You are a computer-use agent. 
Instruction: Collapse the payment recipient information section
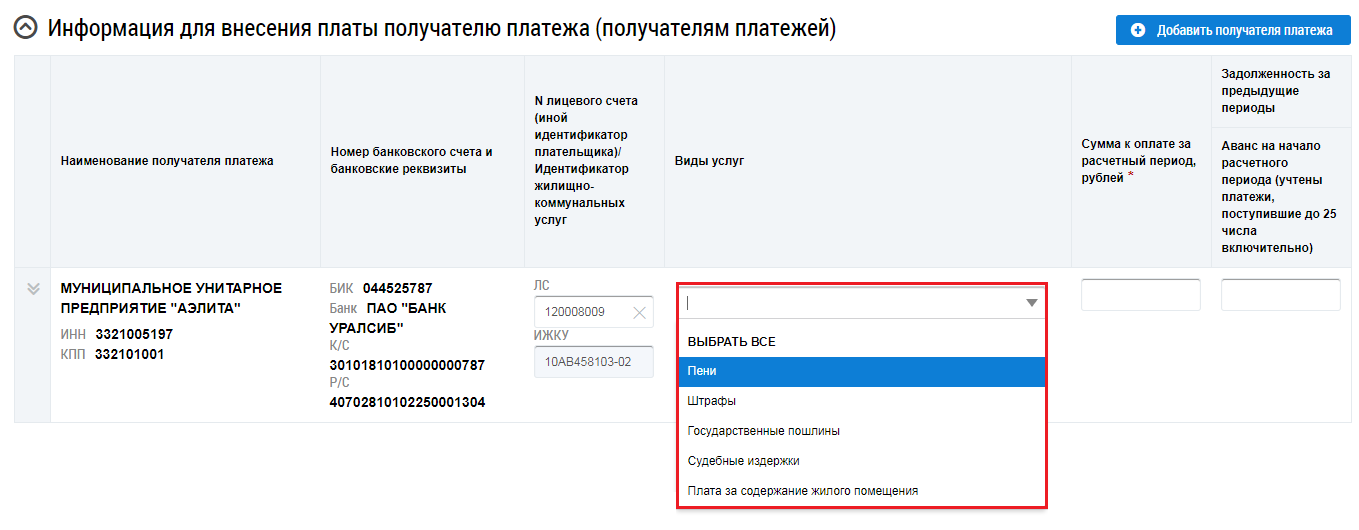27,29
